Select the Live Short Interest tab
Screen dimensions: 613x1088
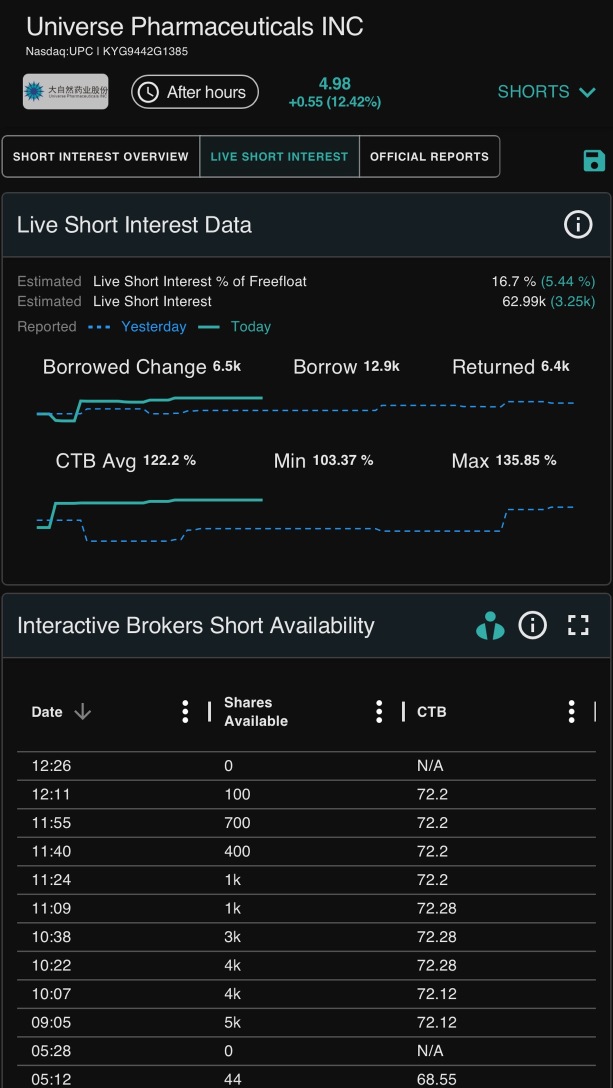click(x=279, y=156)
